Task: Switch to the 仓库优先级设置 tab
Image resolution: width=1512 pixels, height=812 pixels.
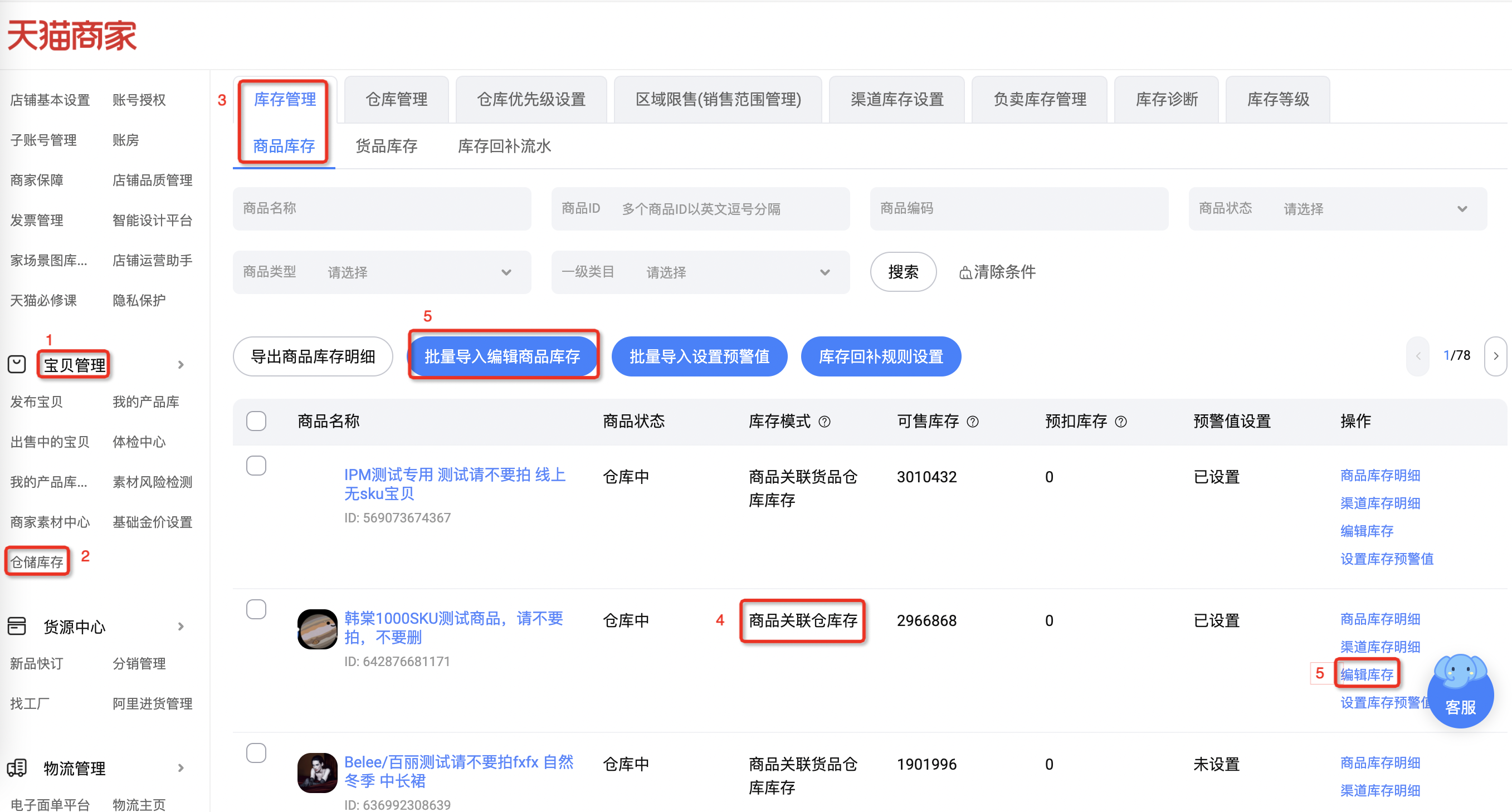Action: point(531,100)
